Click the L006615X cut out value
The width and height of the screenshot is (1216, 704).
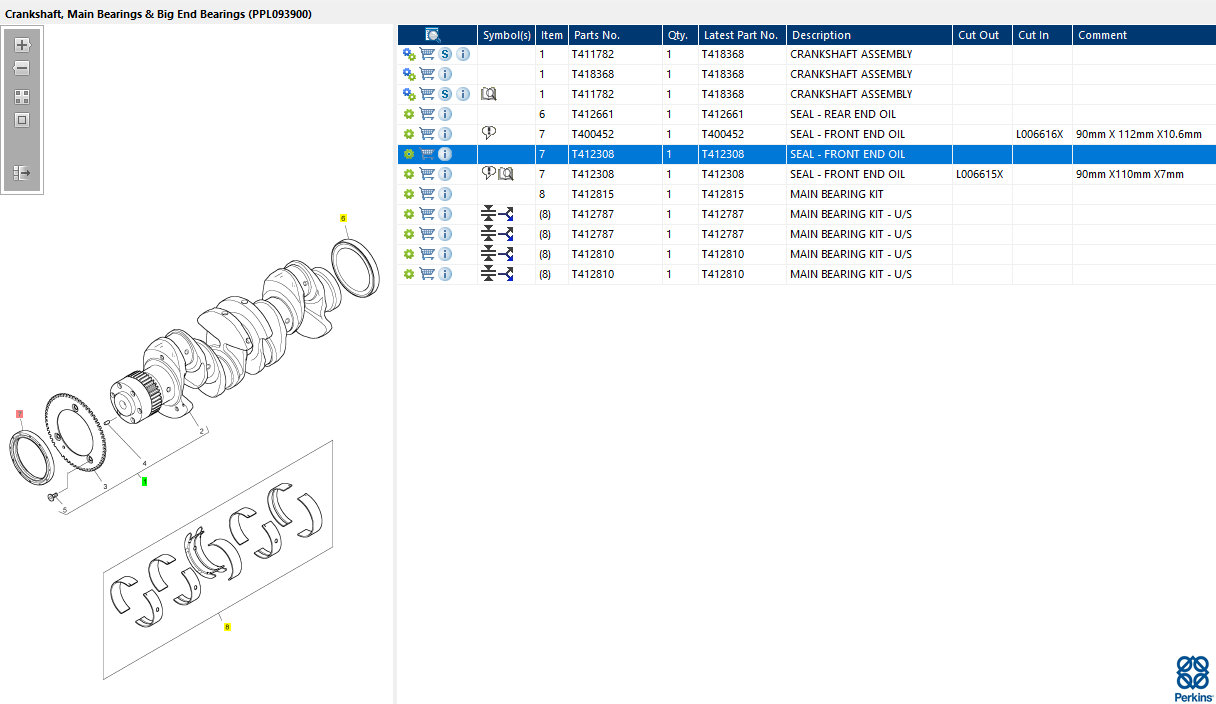(x=979, y=174)
